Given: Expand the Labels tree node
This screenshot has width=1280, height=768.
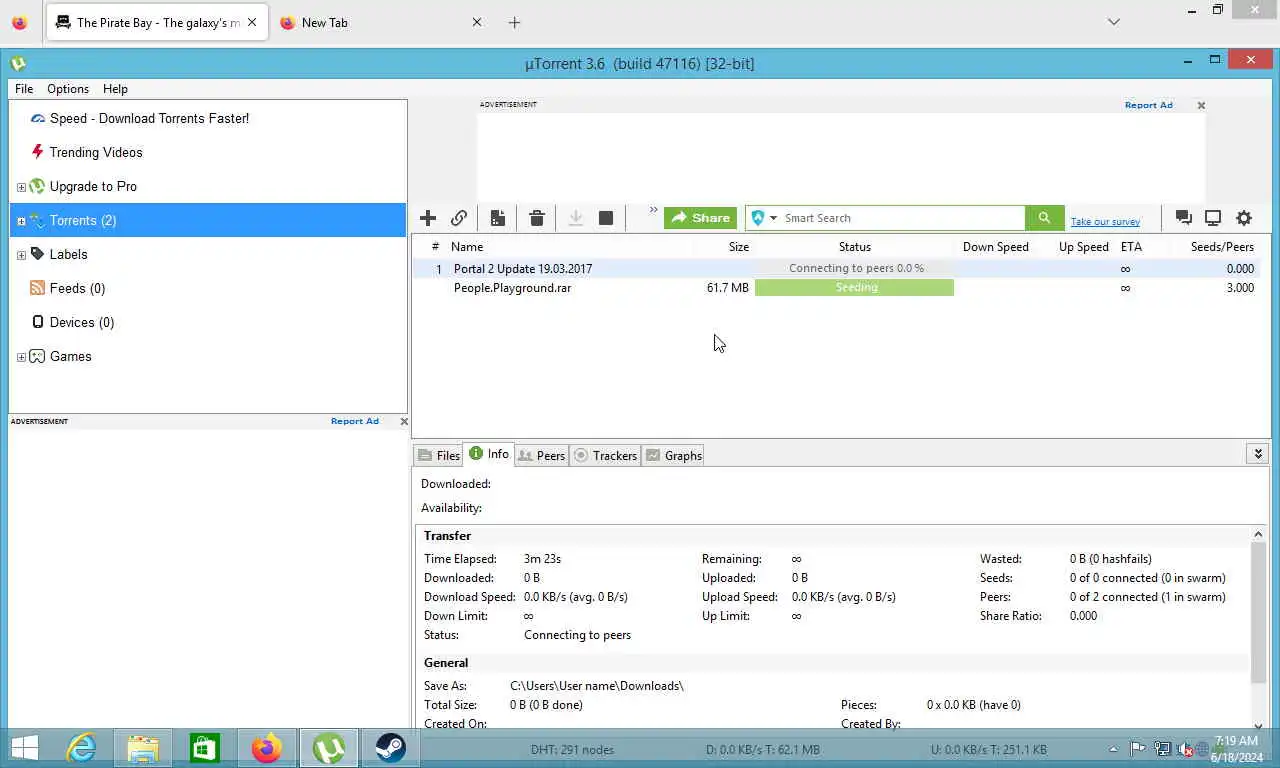Looking at the screenshot, I should (x=21, y=255).
